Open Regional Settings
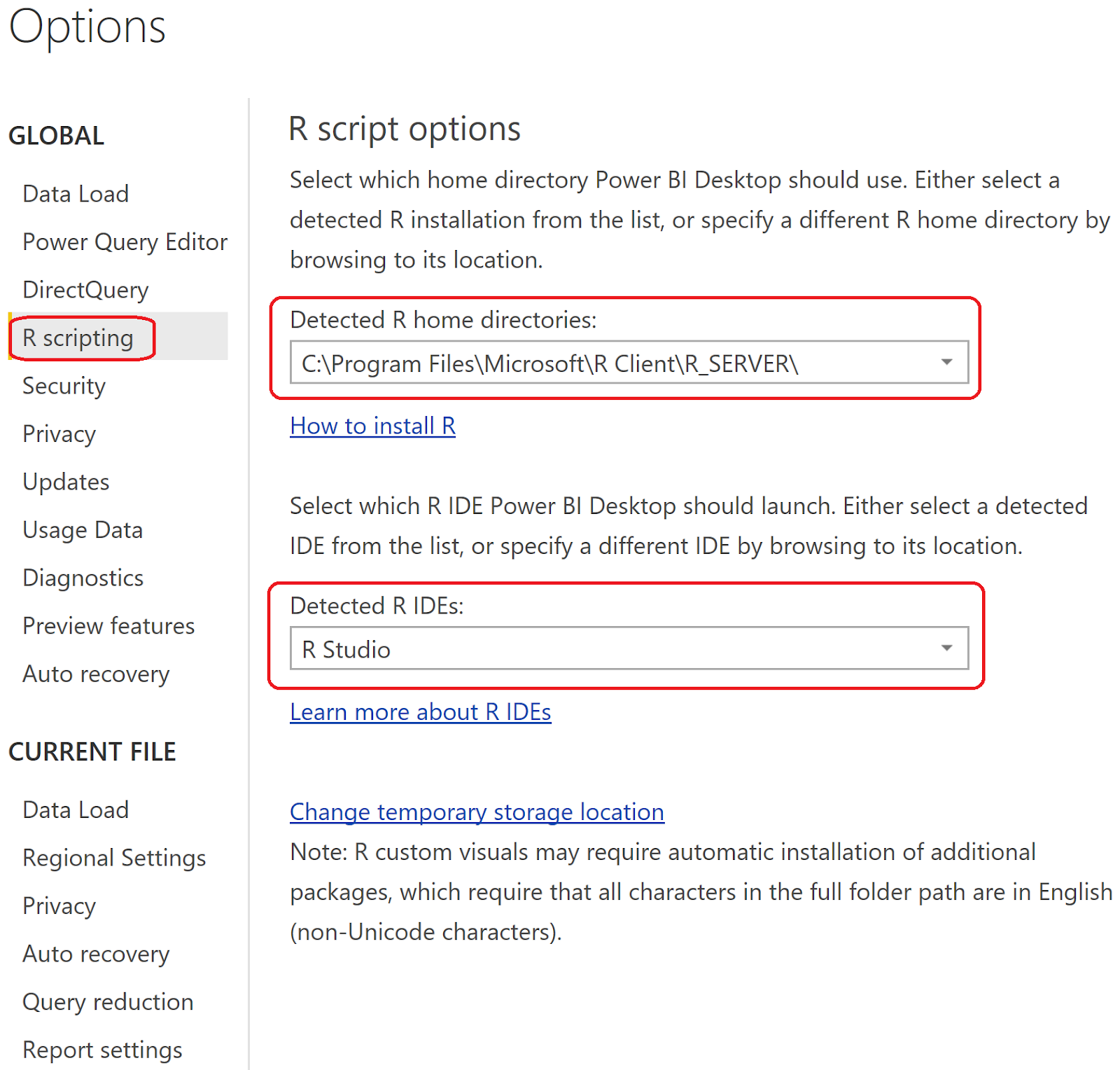Viewport: 1120px width, 1070px height. (x=114, y=858)
